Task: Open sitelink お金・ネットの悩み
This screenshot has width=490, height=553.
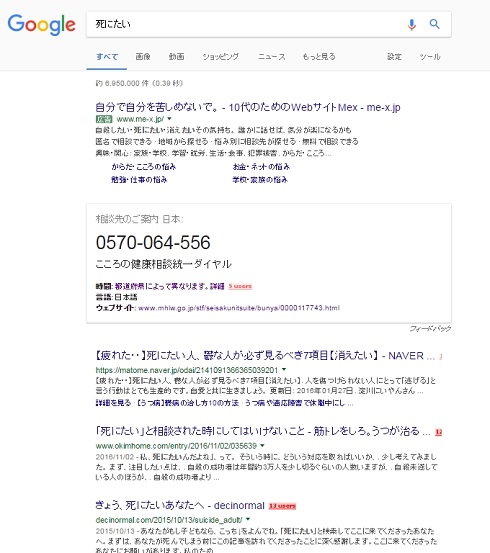Action: pyautogui.click(x=261, y=166)
